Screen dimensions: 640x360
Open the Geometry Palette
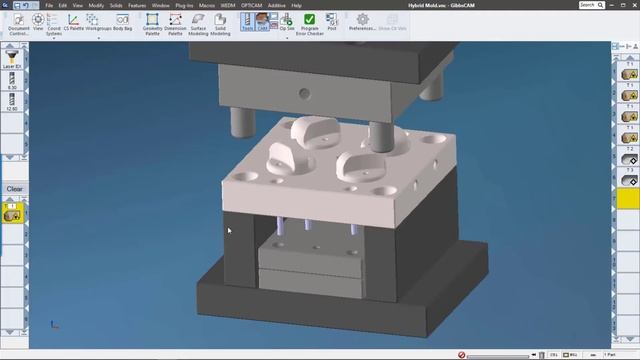point(152,24)
